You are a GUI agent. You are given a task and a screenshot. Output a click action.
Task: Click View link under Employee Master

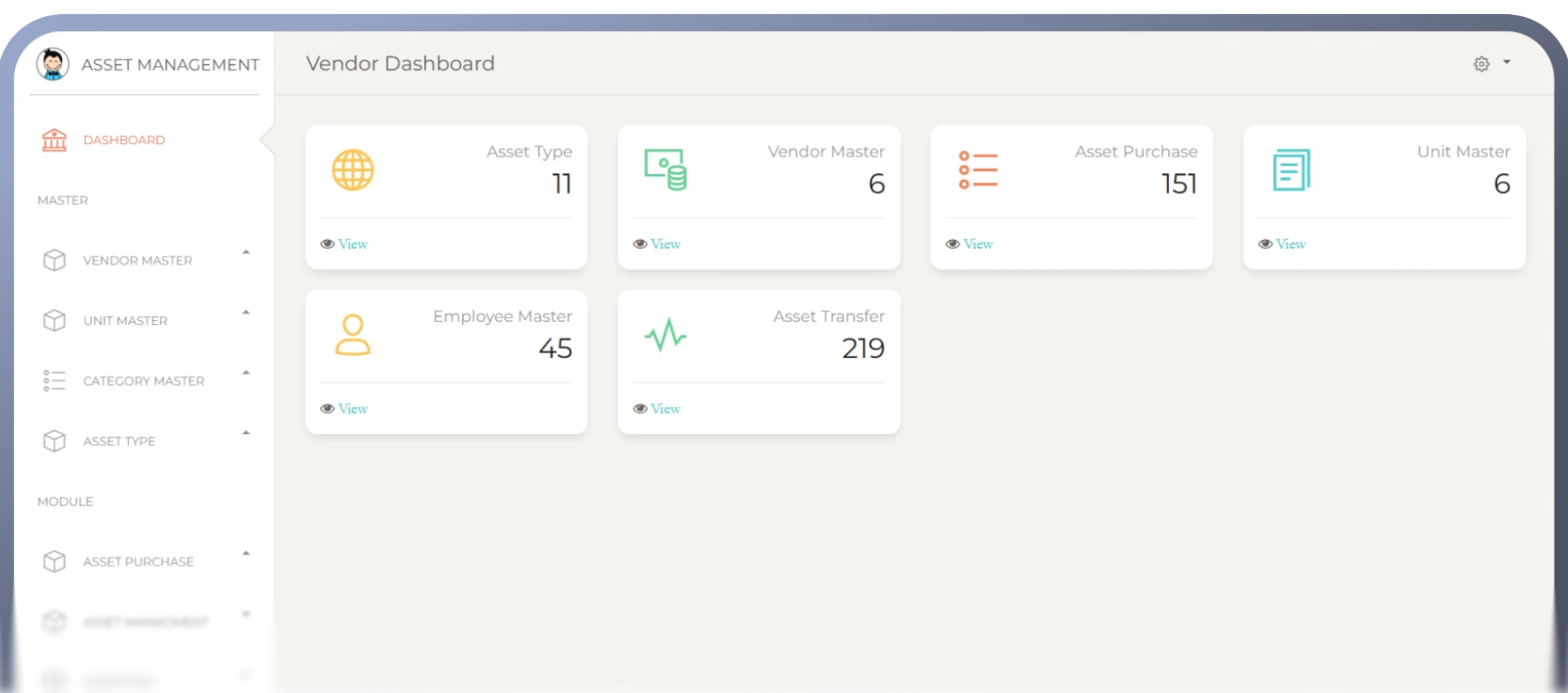click(352, 409)
